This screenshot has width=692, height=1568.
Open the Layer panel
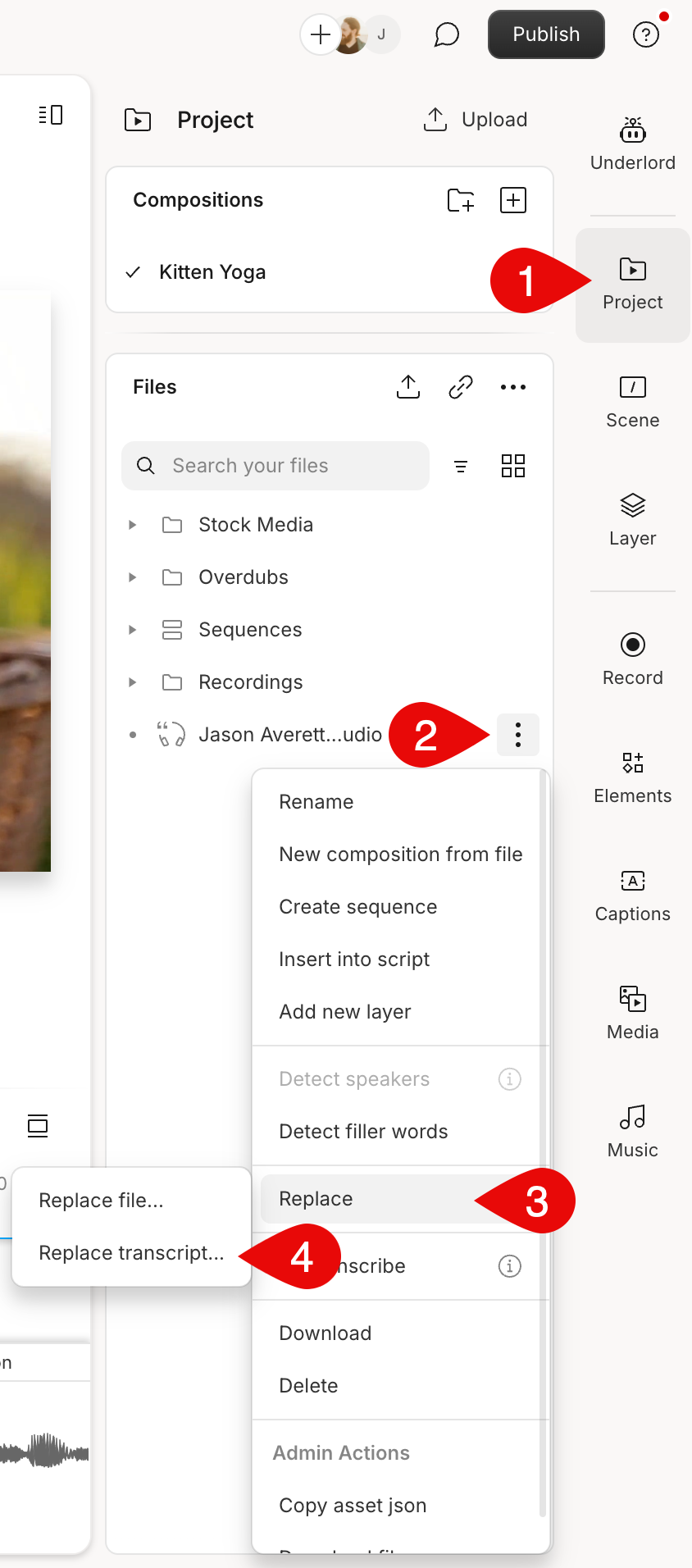pos(632,520)
